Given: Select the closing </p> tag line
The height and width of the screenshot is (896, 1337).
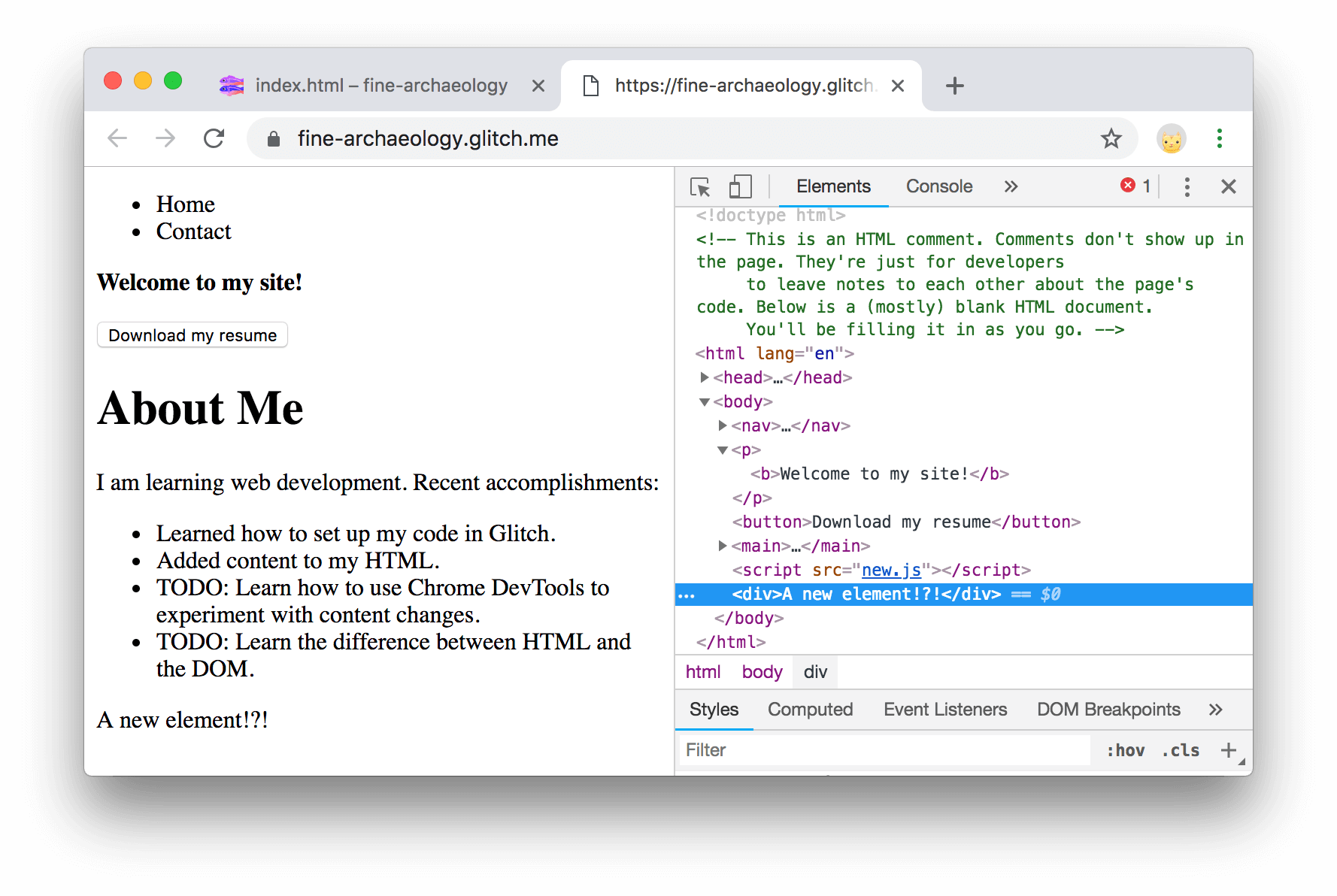Looking at the screenshot, I should tap(752, 498).
